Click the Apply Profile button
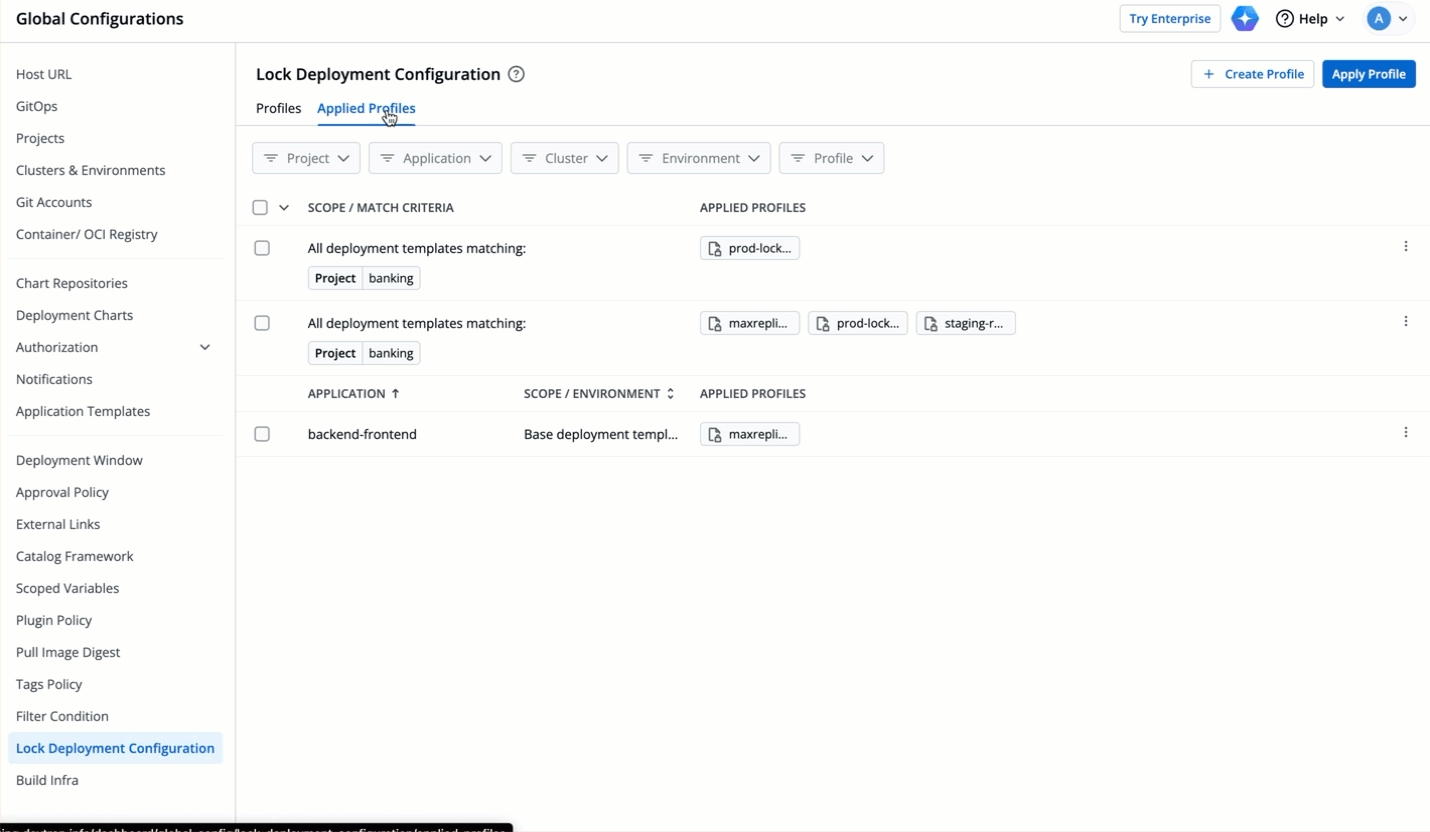 [x=1368, y=74]
